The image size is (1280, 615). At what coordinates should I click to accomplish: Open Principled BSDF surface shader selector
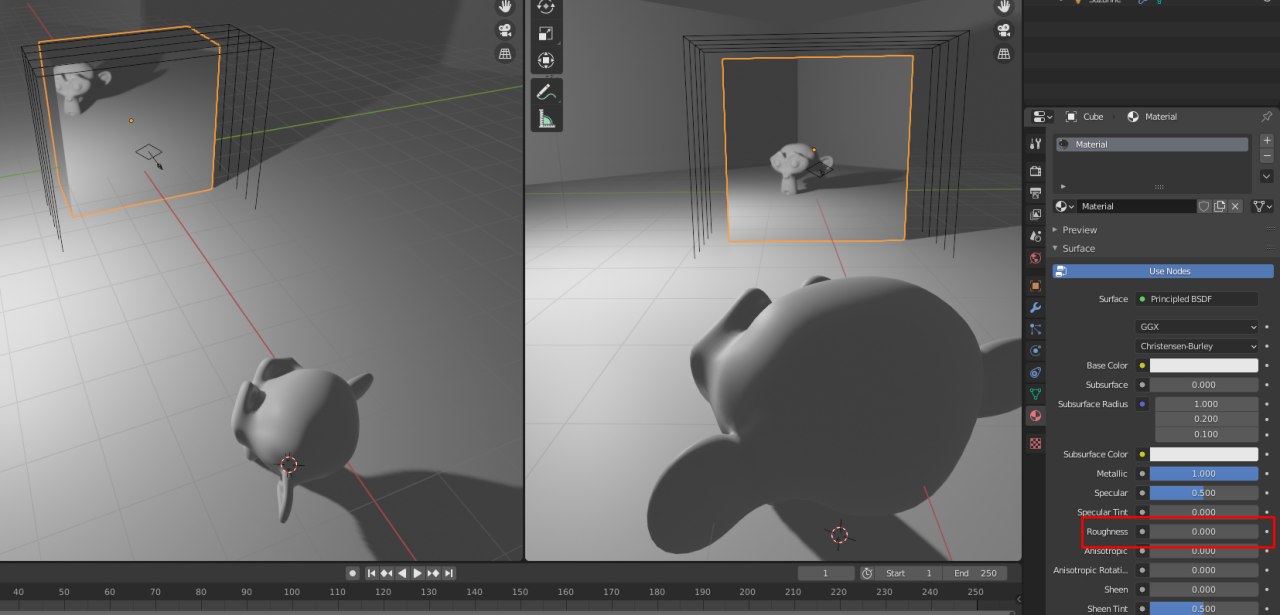coord(1196,299)
